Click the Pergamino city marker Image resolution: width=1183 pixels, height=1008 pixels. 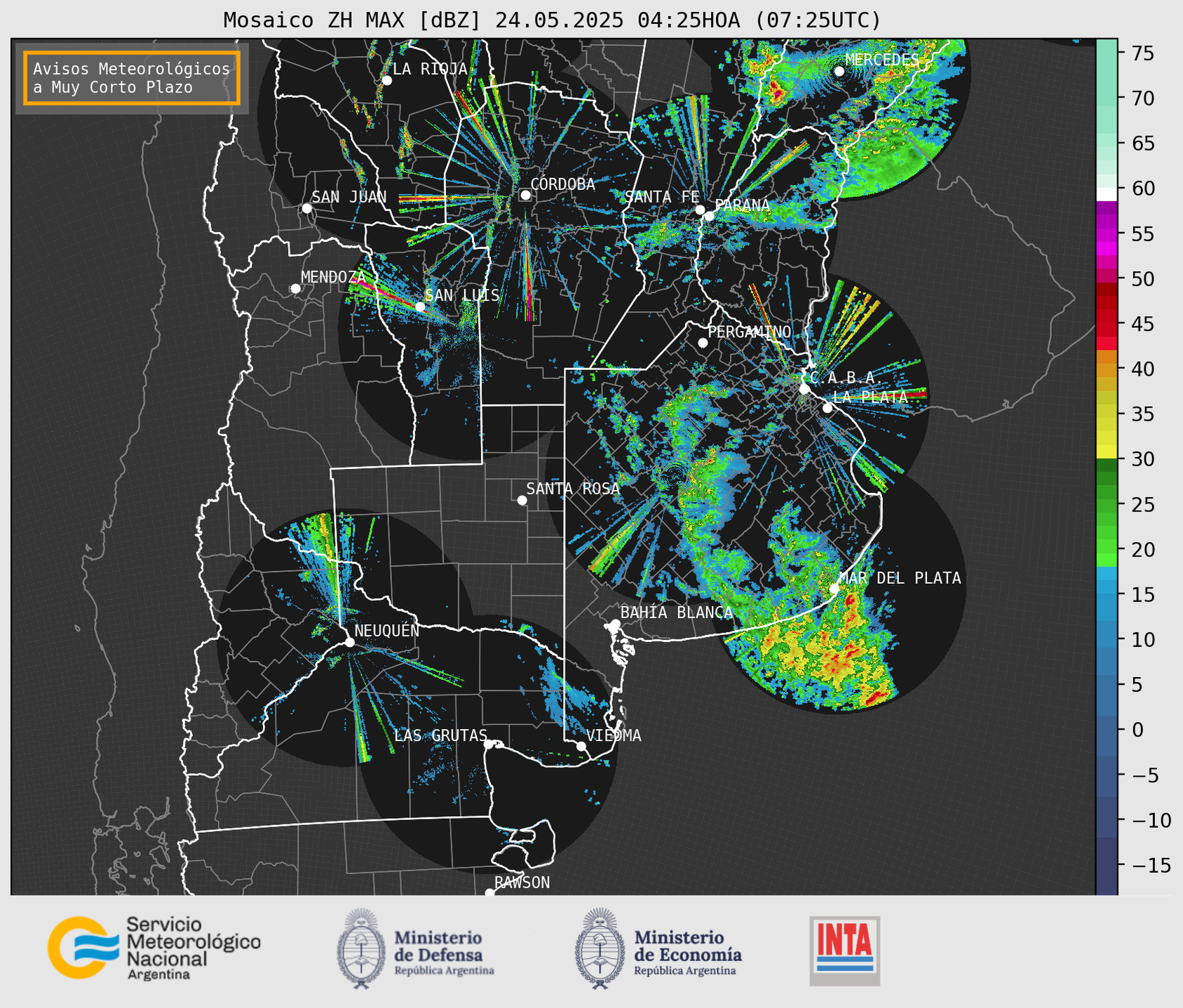[703, 343]
